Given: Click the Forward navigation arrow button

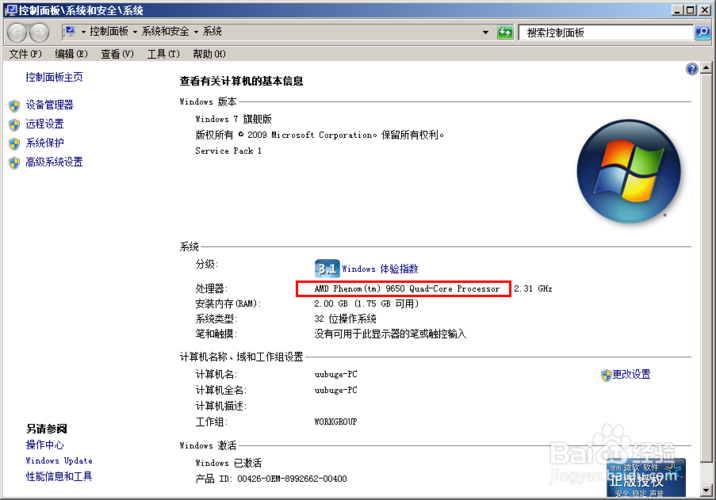Looking at the screenshot, I should (x=39, y=32).
